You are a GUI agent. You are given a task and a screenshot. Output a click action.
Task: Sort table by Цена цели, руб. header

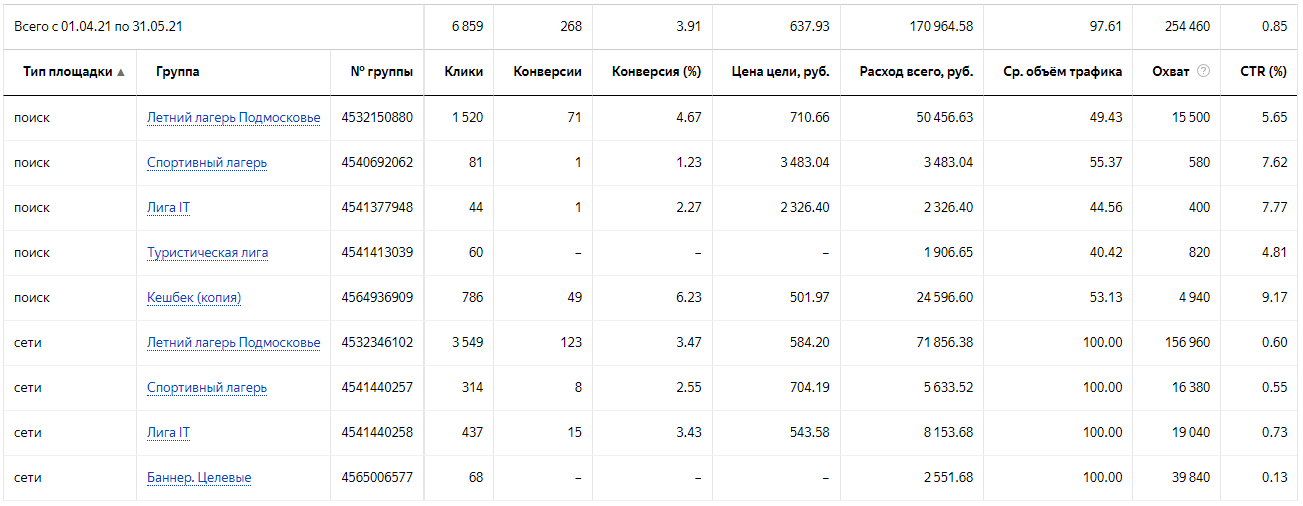coord(780,72)
